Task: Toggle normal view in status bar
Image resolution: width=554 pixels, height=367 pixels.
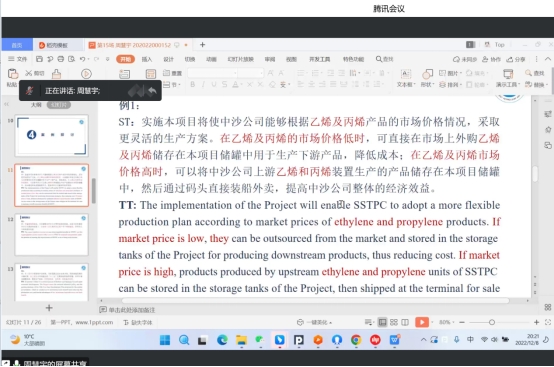Action: click(x=382, y=322)
